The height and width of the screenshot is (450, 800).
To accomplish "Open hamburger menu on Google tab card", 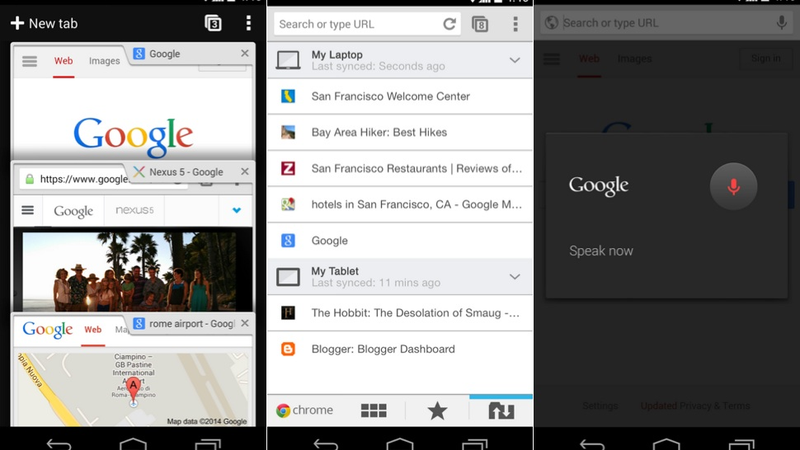I will pos(30,61).
